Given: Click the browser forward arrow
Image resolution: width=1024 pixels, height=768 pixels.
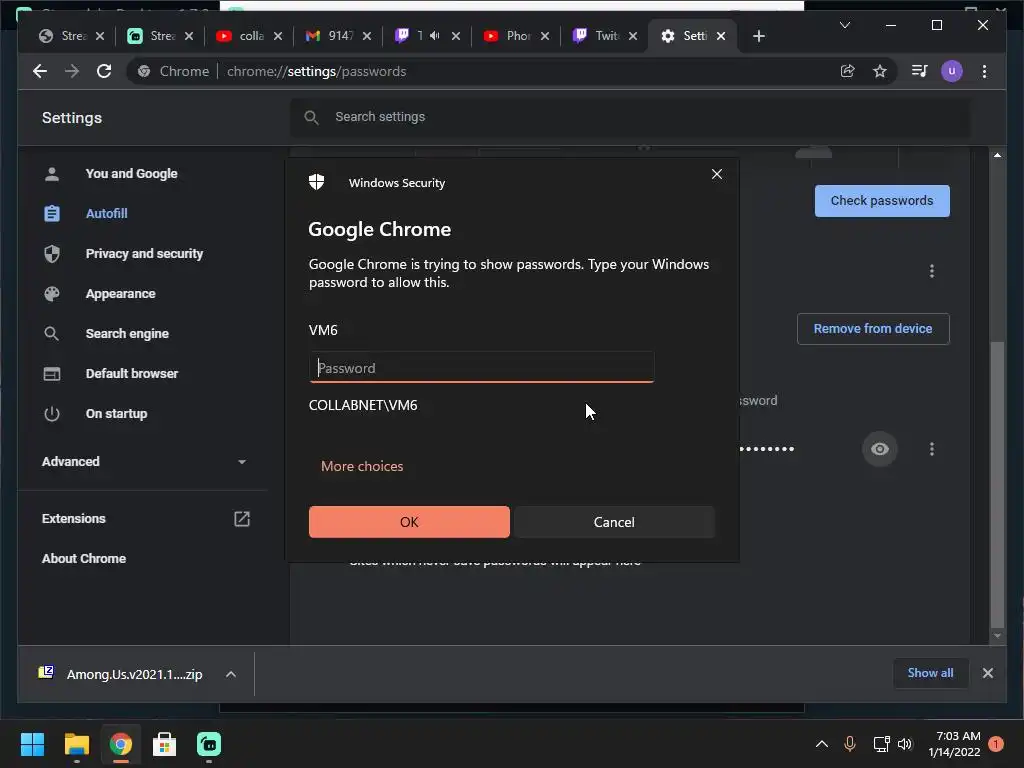Looking at the screenshot, I should [72, 71].
